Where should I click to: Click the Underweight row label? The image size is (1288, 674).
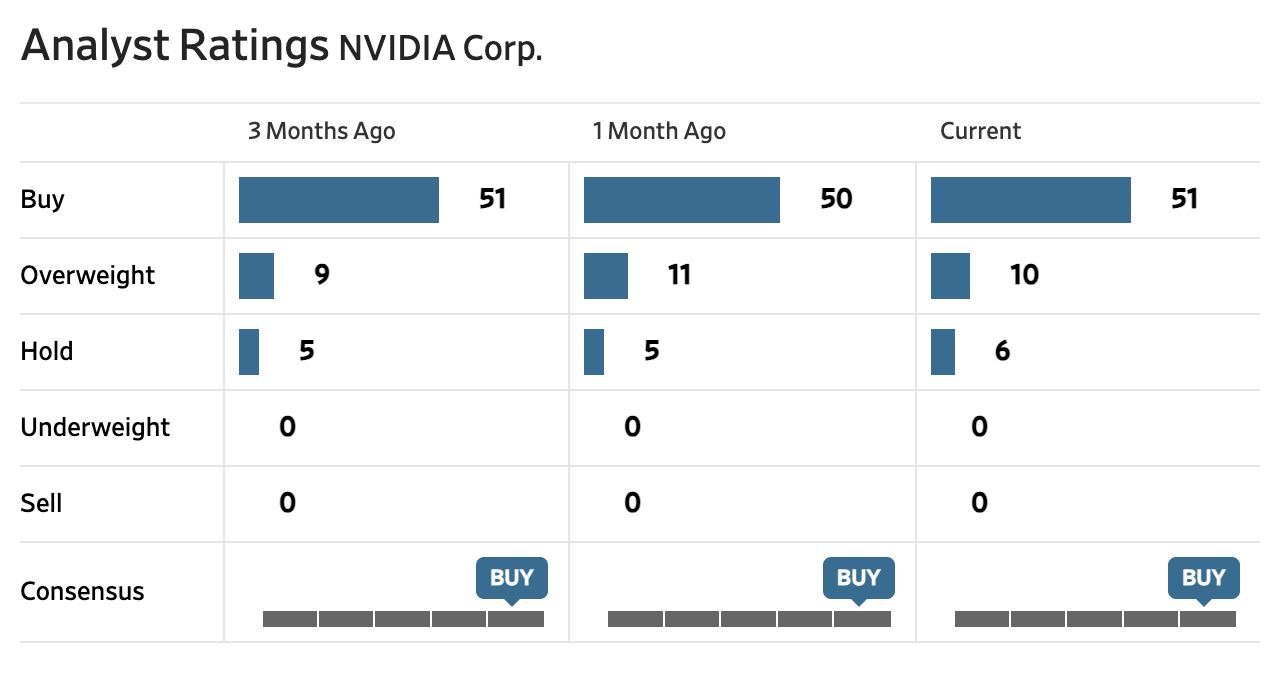(95, 428)
